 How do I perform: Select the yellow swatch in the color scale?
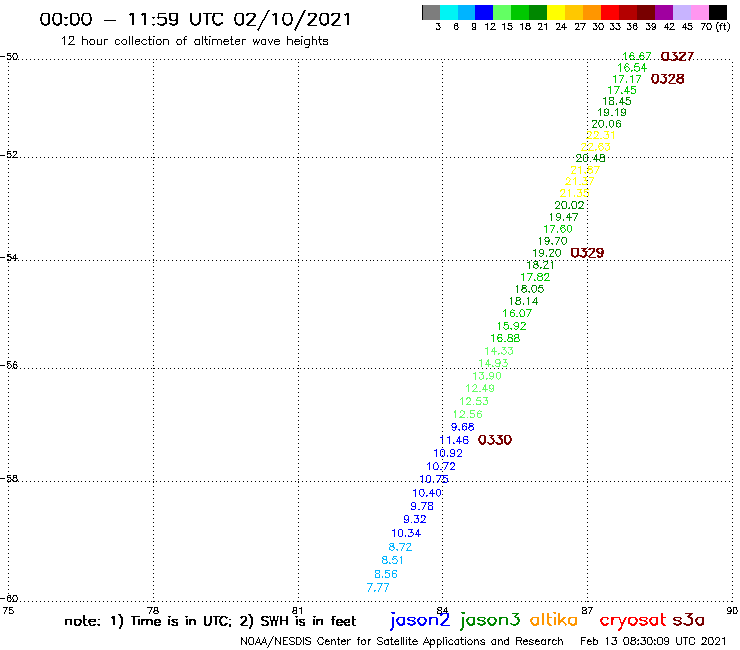(x=556, y=12)
